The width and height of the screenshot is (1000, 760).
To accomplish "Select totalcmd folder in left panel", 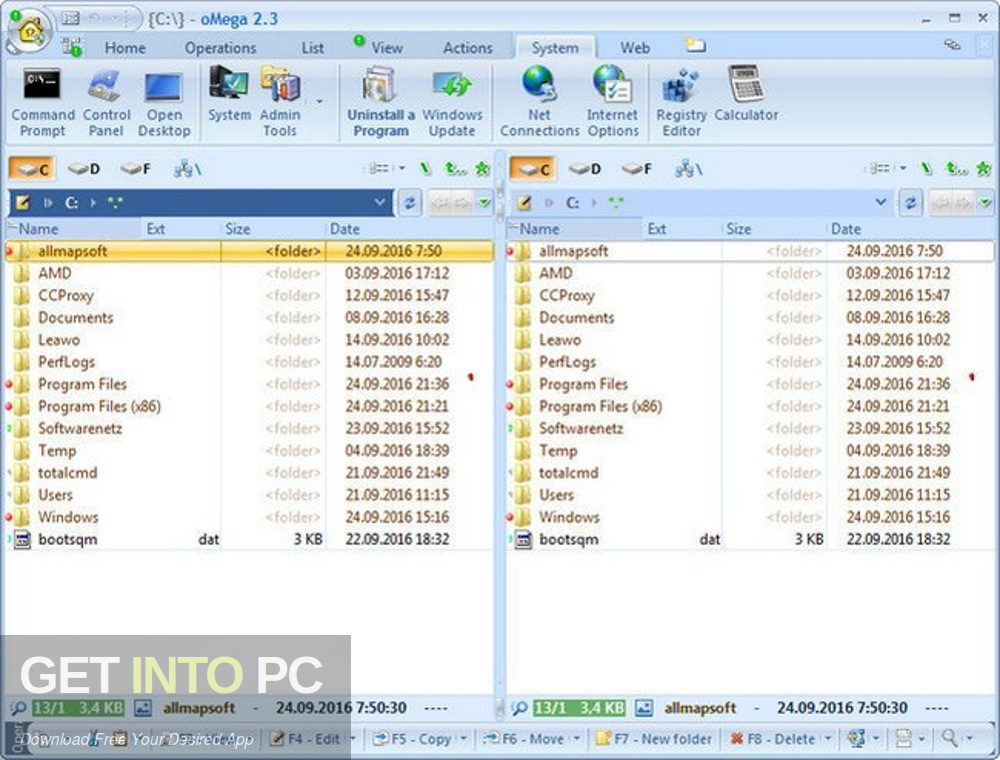I will tap(249, 472).
